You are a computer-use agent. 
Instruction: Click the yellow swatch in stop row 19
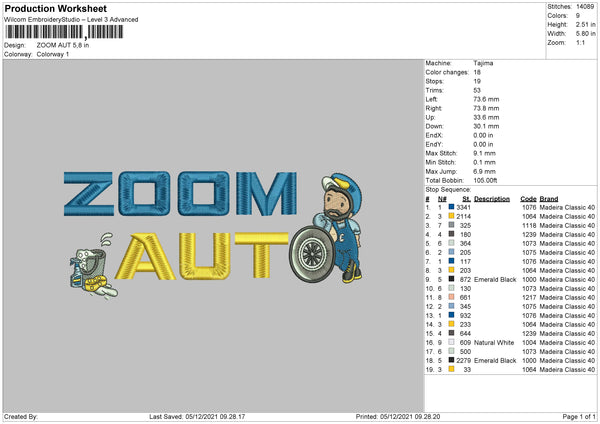tap(452, 370)
